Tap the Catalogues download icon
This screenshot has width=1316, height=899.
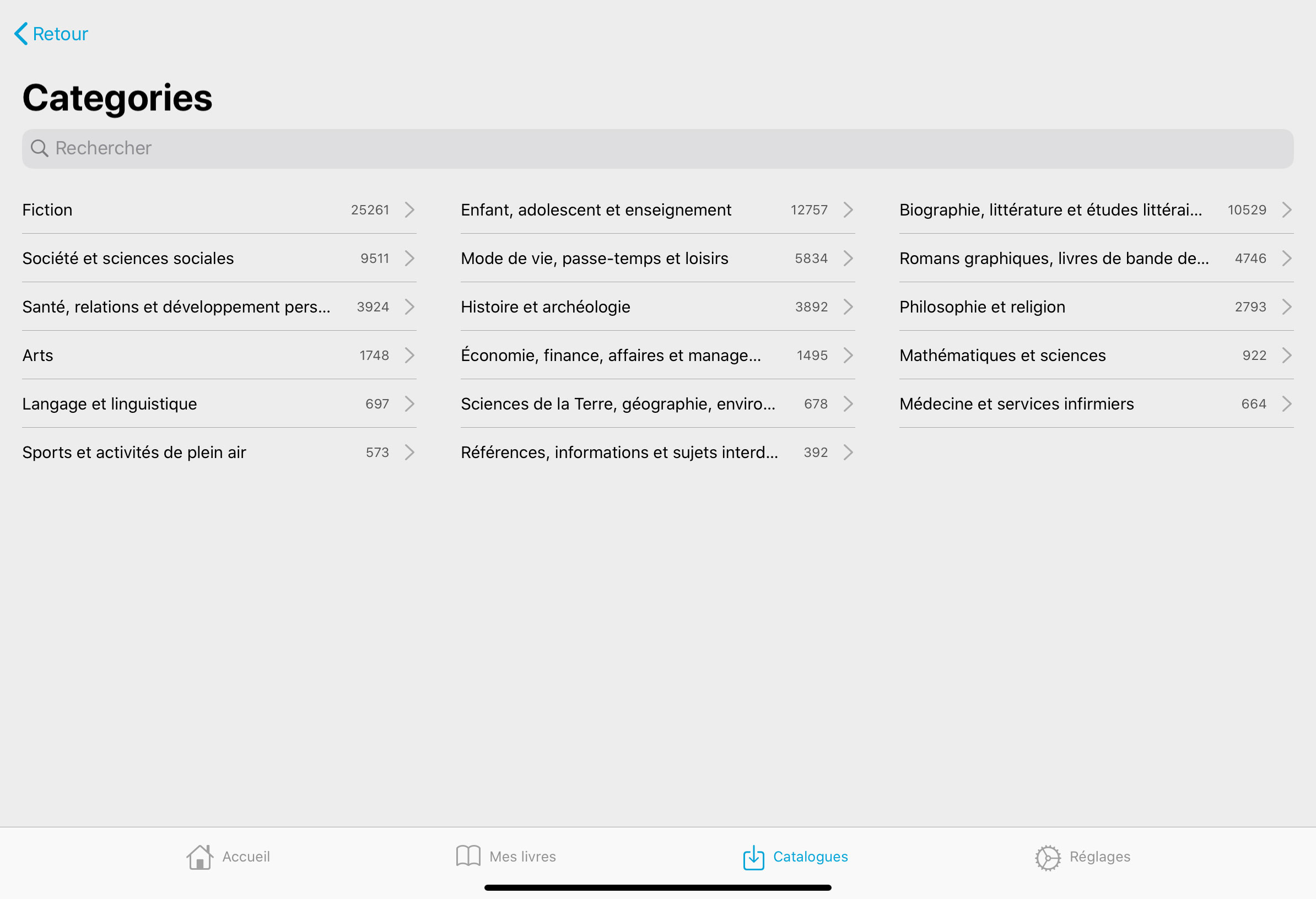pos(753,857)
